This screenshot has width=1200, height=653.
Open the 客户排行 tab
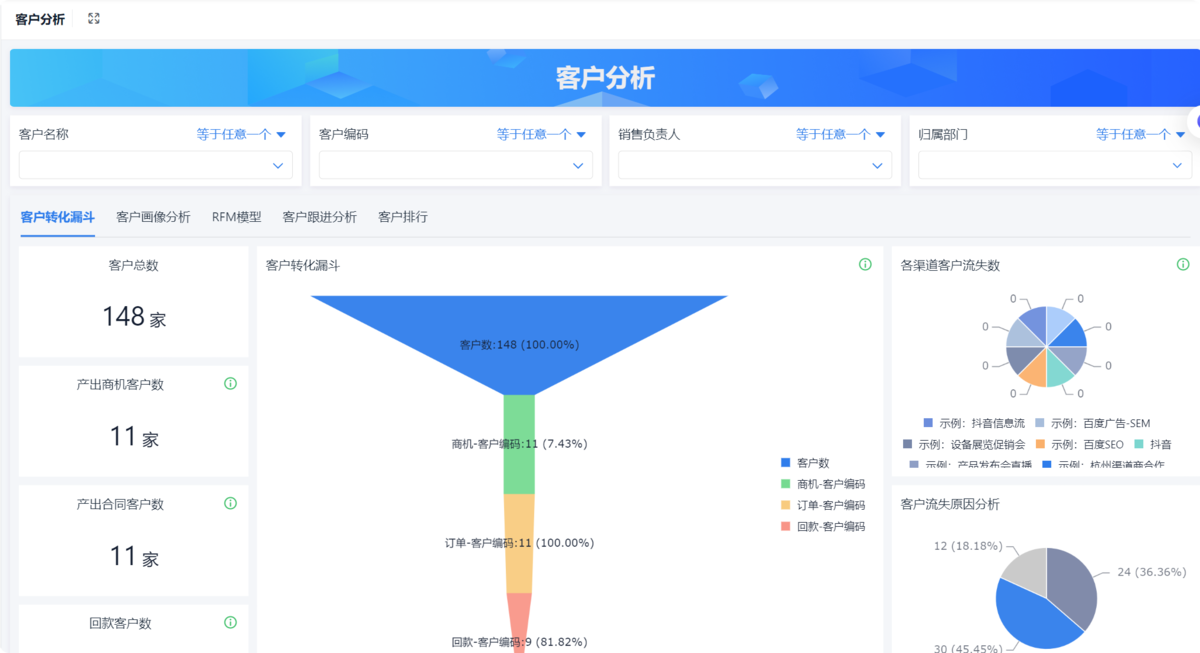402,216
